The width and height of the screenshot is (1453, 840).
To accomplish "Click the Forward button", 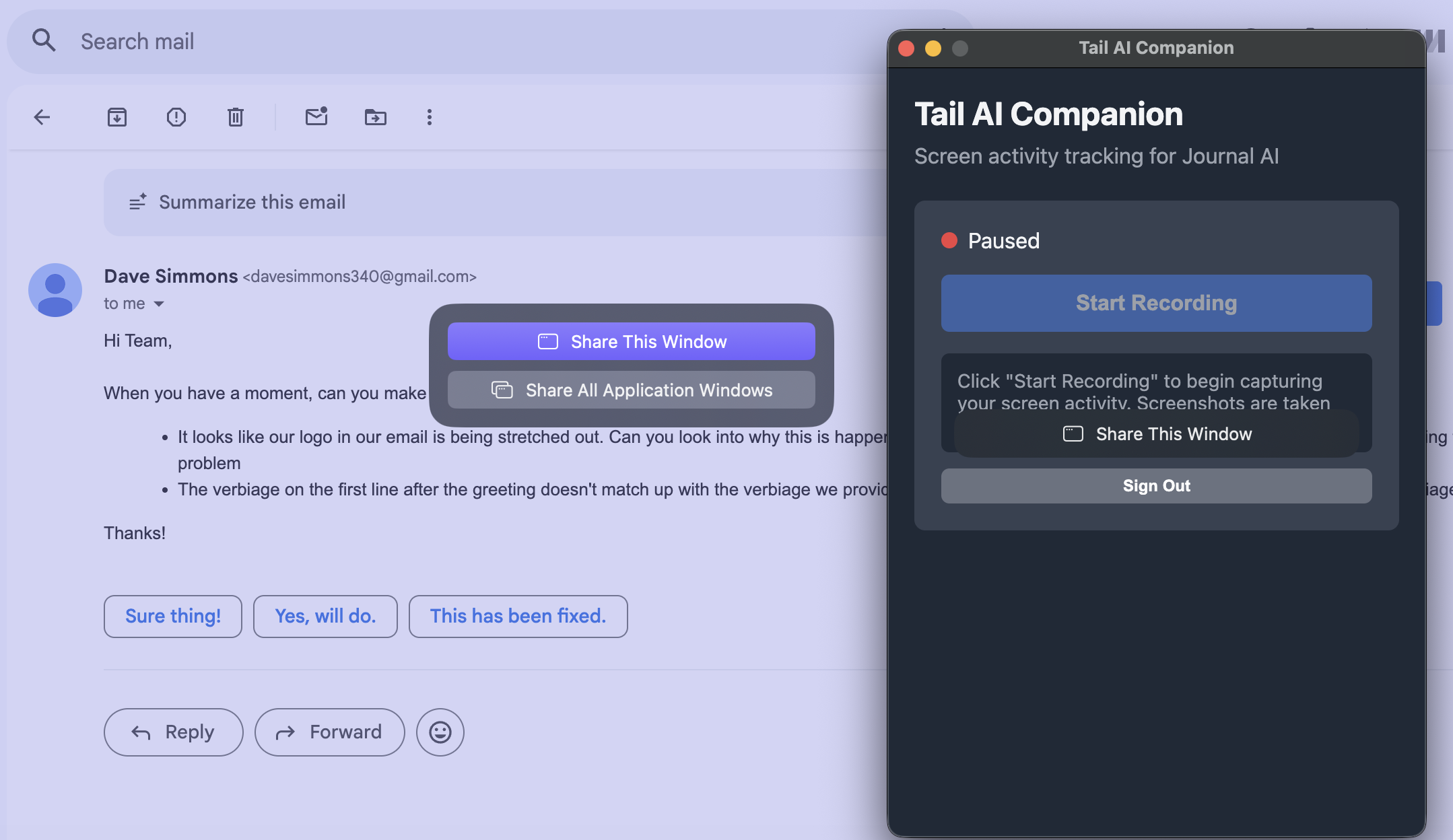I will 329,732.
